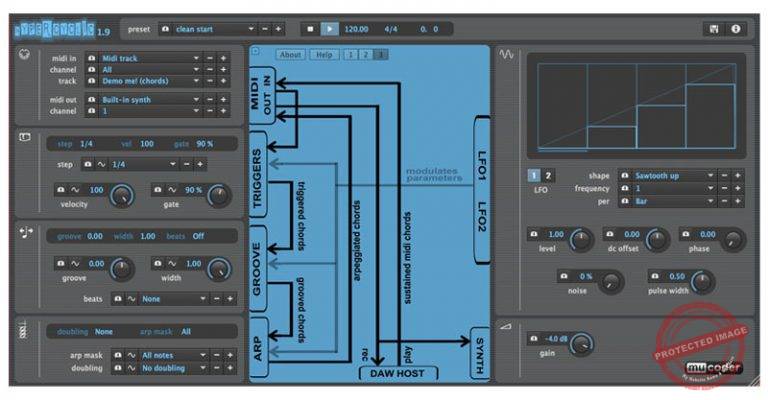Viewport: 768px width, 400px height.
Task: Click the modulation wave icon beside groove
Action: tap(75, 264)
